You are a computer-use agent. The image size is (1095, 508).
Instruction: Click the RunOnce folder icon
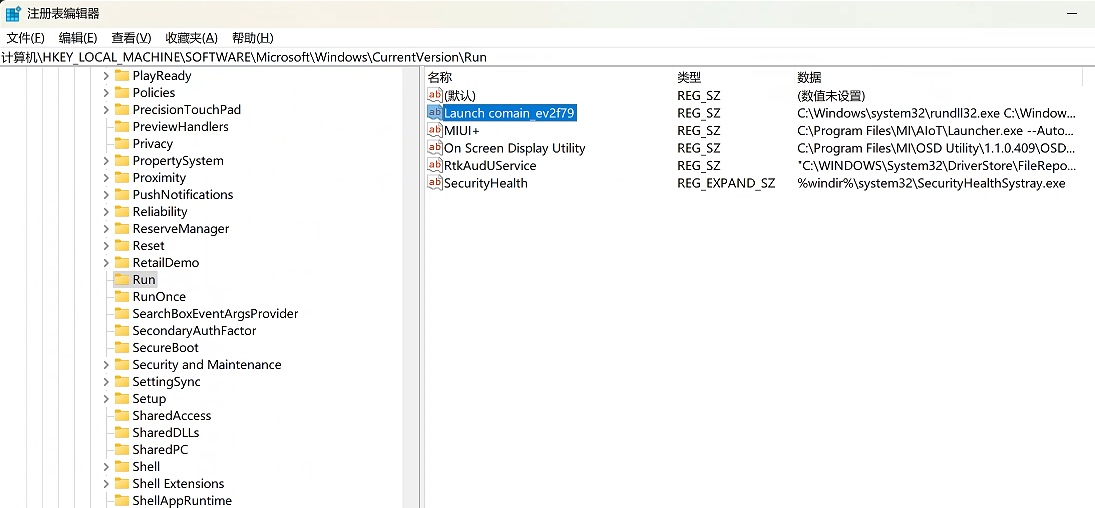(122, 296)
